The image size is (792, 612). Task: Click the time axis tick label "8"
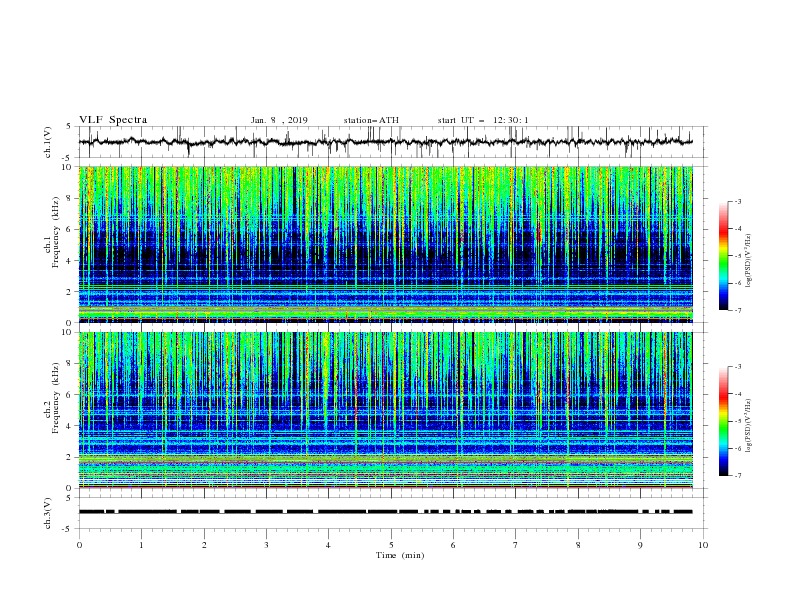click(x=578, y=545)
